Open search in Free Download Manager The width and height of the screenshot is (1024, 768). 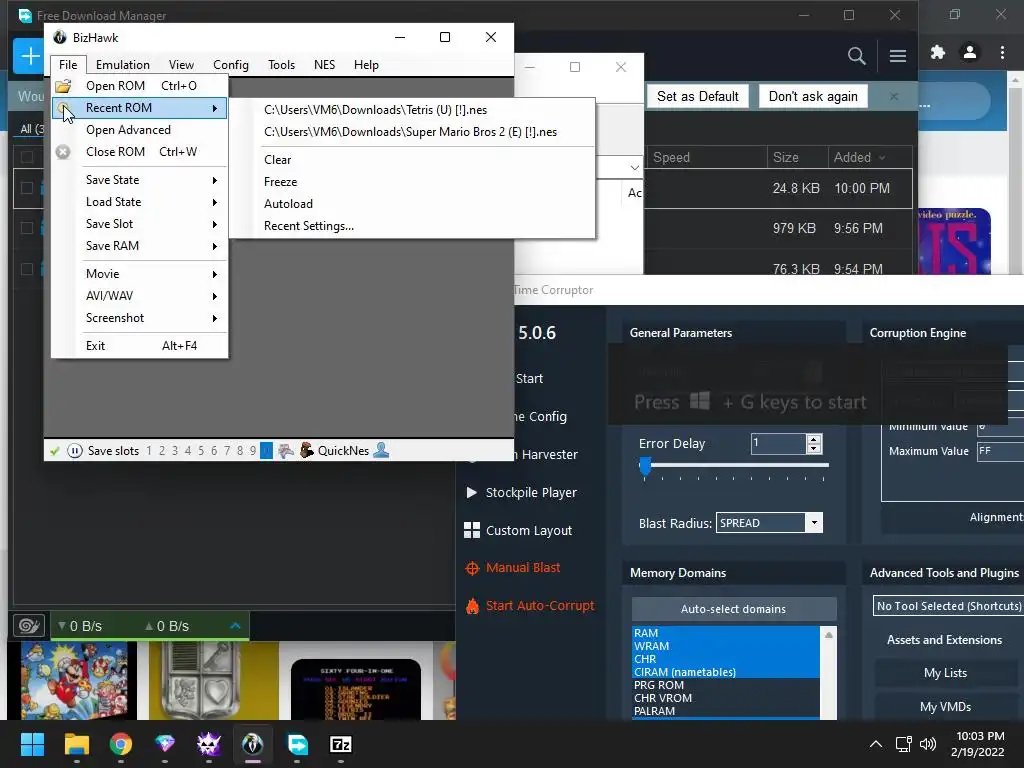(856, 56)
